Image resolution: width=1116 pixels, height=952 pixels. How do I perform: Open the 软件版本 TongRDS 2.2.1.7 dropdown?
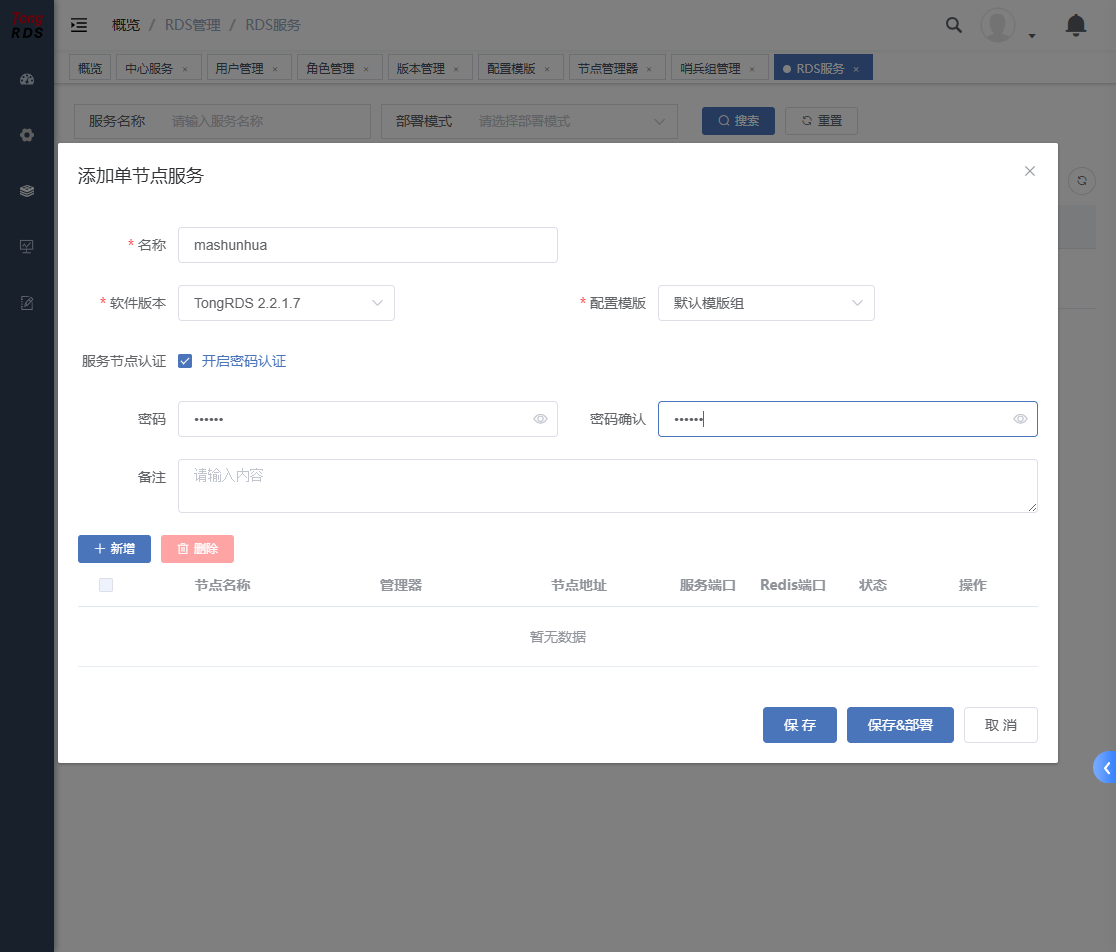tap(286, 303)
